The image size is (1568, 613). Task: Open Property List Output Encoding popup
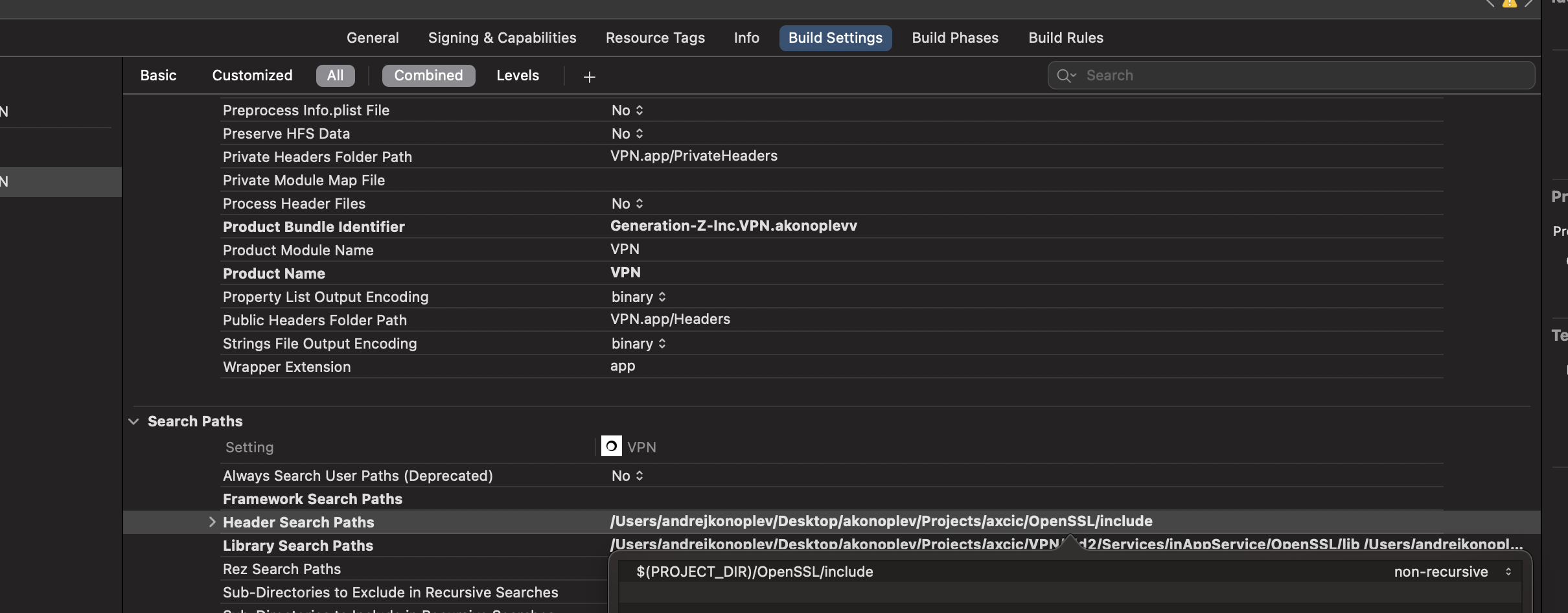(x=638, y=297)
